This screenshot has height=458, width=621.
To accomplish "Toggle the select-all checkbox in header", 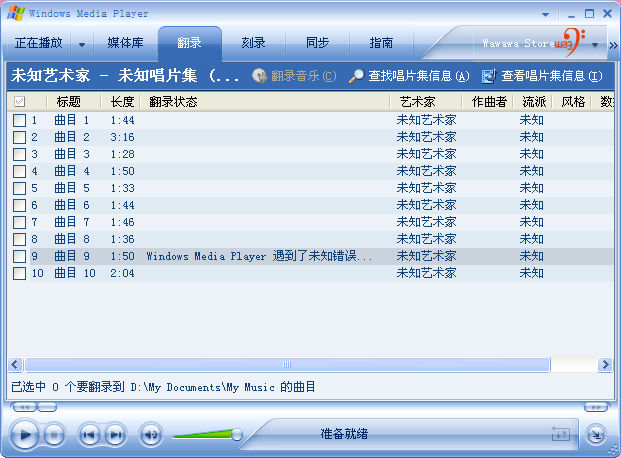I will coord(19,102).
